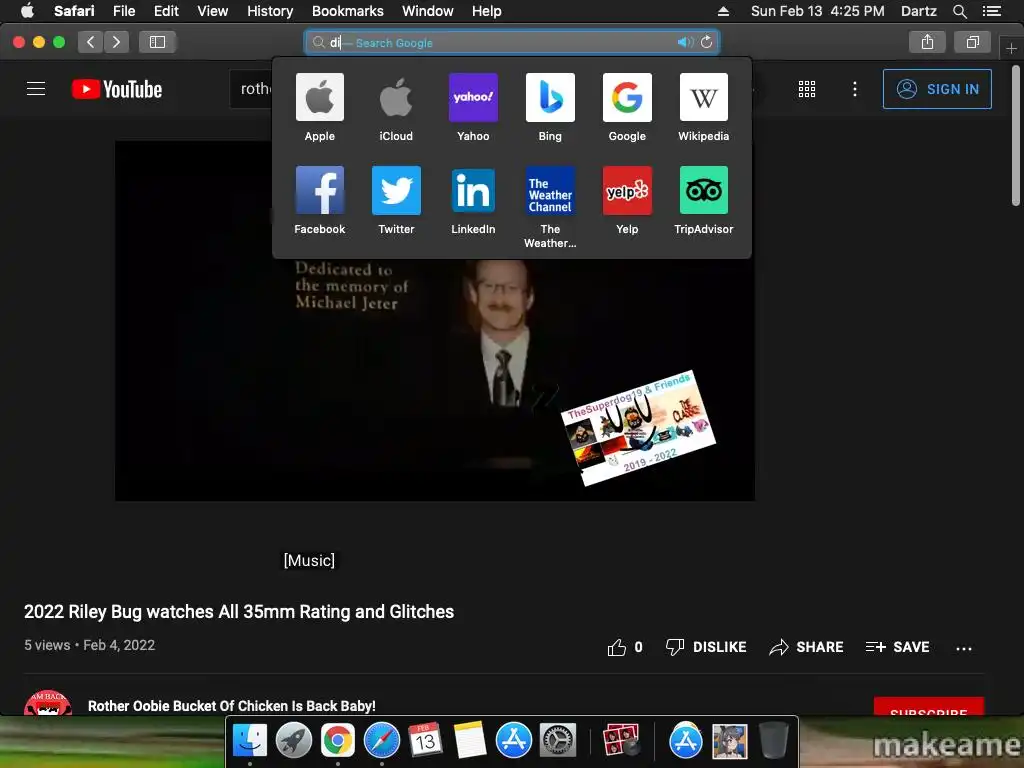This screenshot has width=1024, height=768.
Task: Open the Bookmarks menu
Action: coord(347,11)
